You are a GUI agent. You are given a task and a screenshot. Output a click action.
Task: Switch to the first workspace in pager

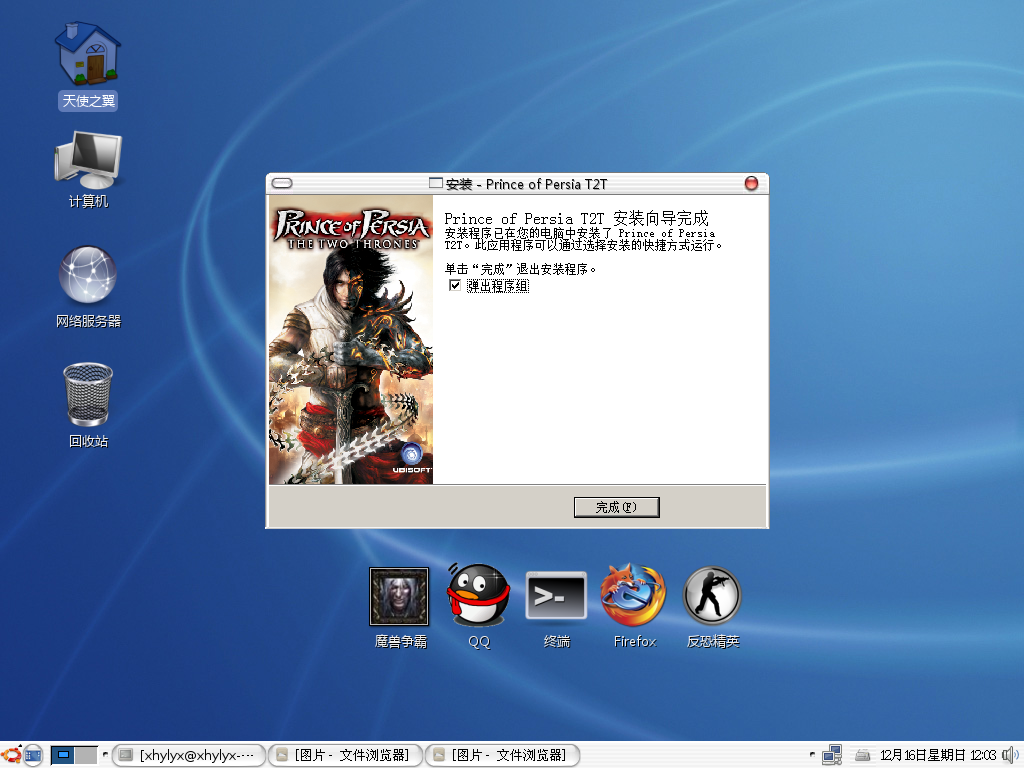63,756
